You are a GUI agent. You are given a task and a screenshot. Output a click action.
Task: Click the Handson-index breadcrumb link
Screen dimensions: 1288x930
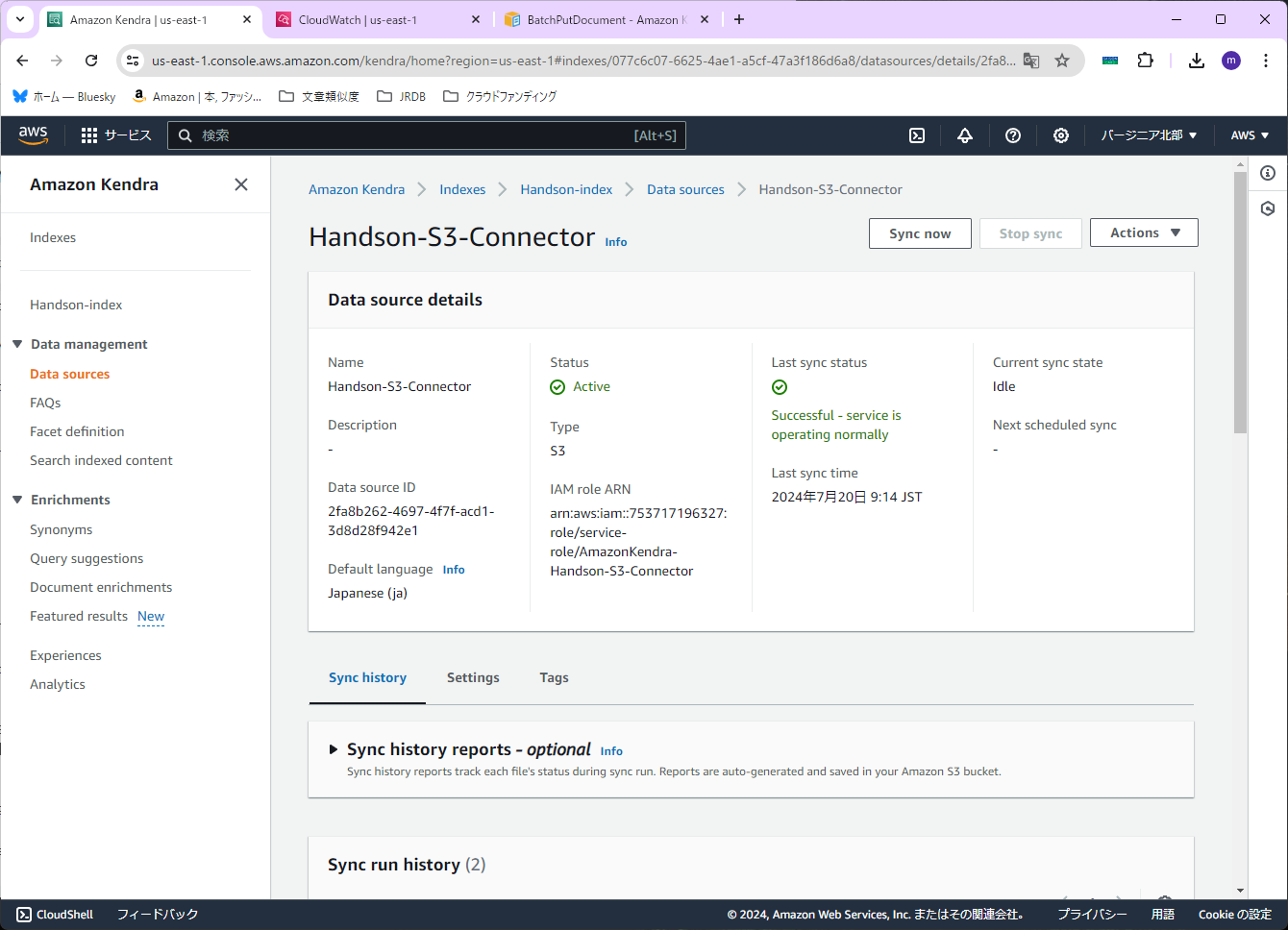pyautogui.click(x=566, y=189)
